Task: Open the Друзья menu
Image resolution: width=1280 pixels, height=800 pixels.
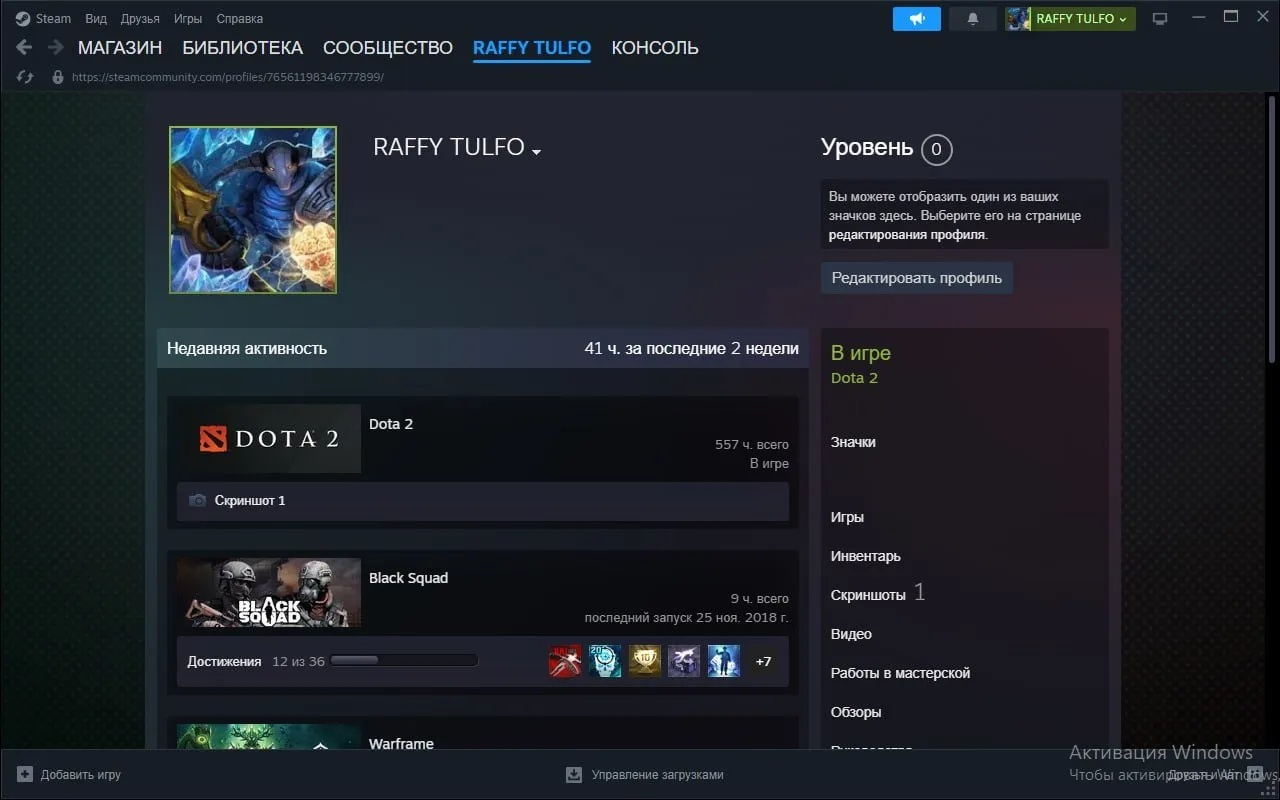Action: (x=140, y=18)
